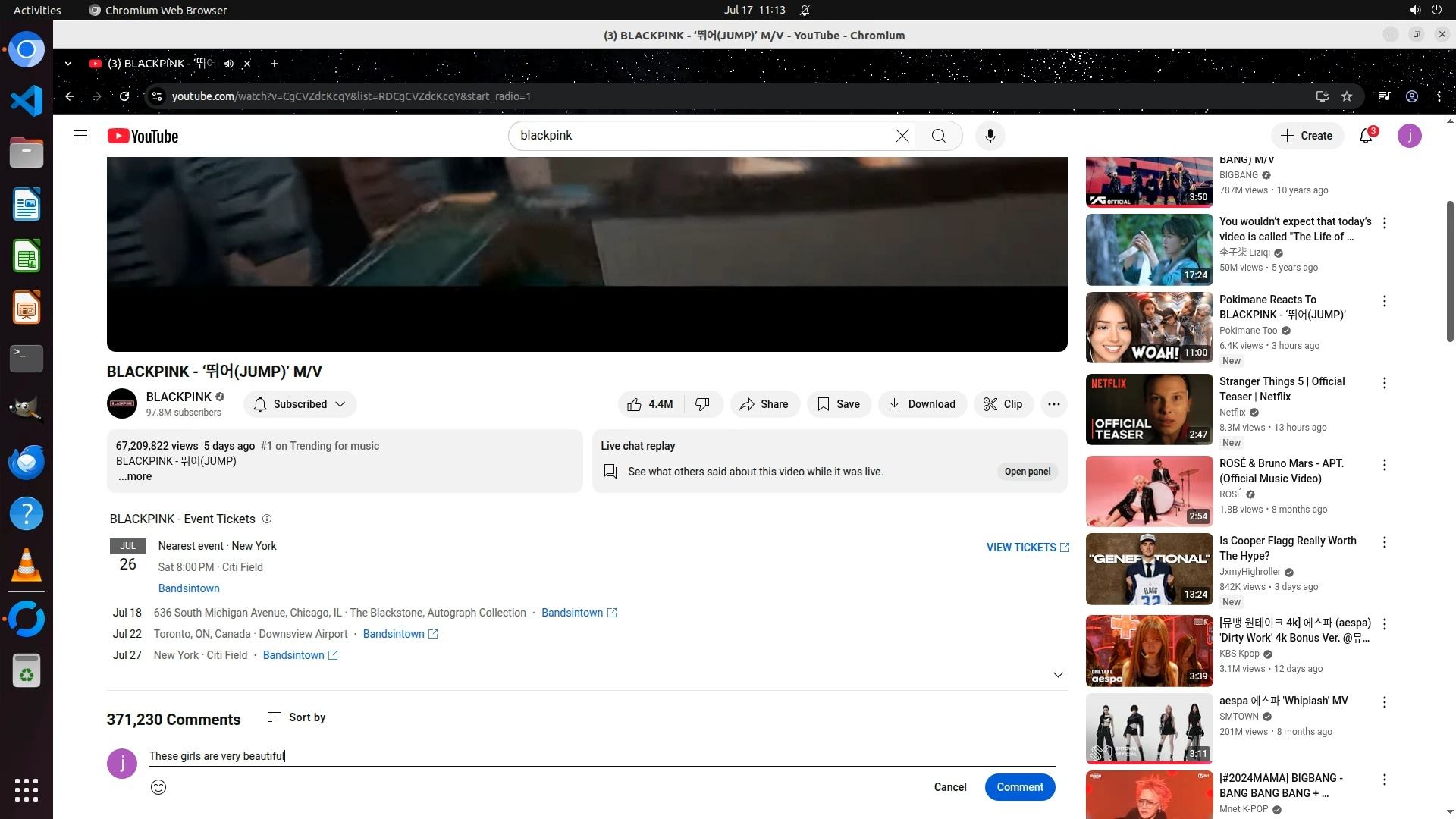Open the YouTube notifications bell
This screenshot has width=1456, height=819.
coord(1366,136)
